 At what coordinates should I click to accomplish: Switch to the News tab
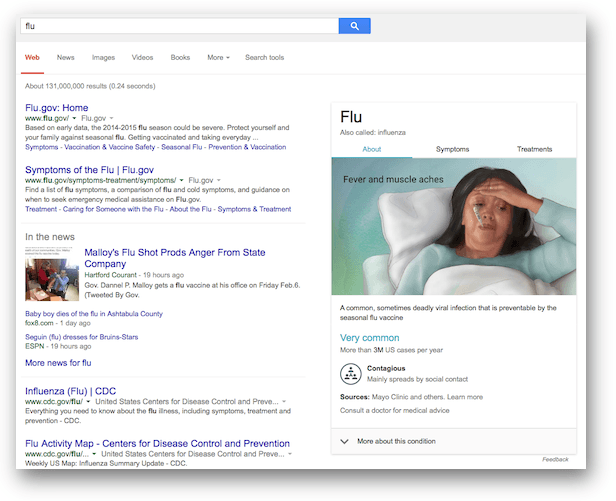[66, 57]
